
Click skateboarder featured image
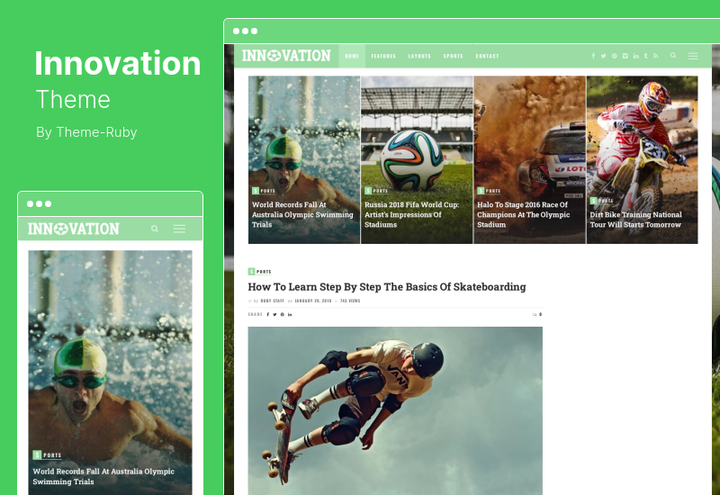point(395,411)
